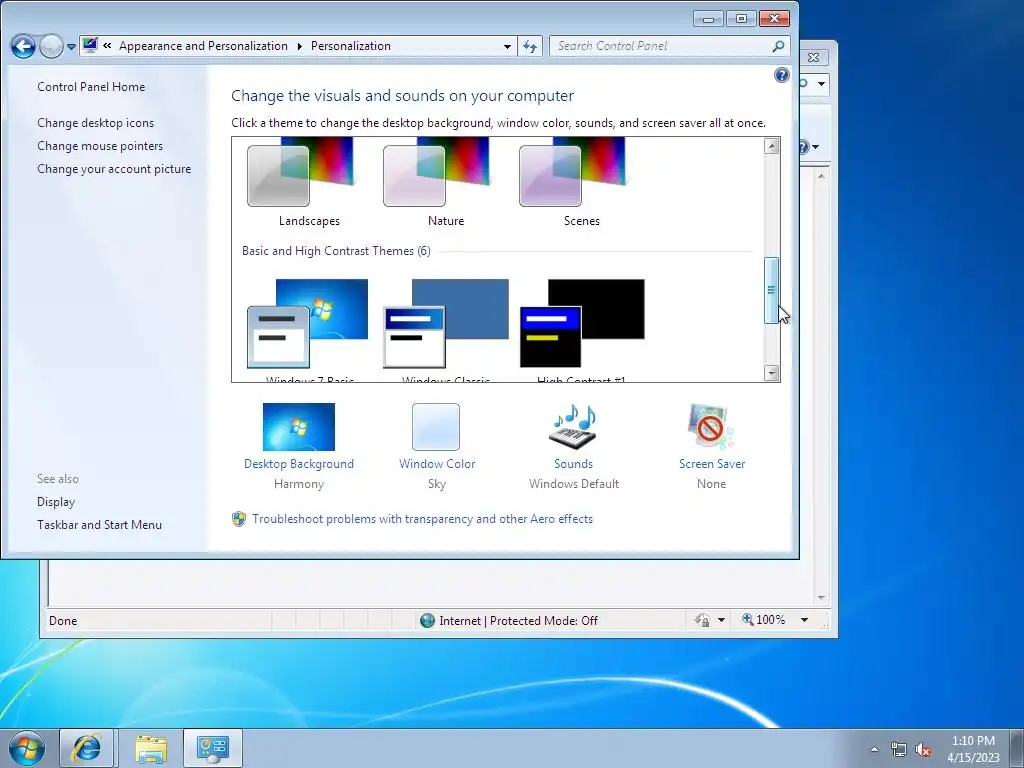Click the muted volume icon in tray
1024x768 pixels.
coord(923,749)
